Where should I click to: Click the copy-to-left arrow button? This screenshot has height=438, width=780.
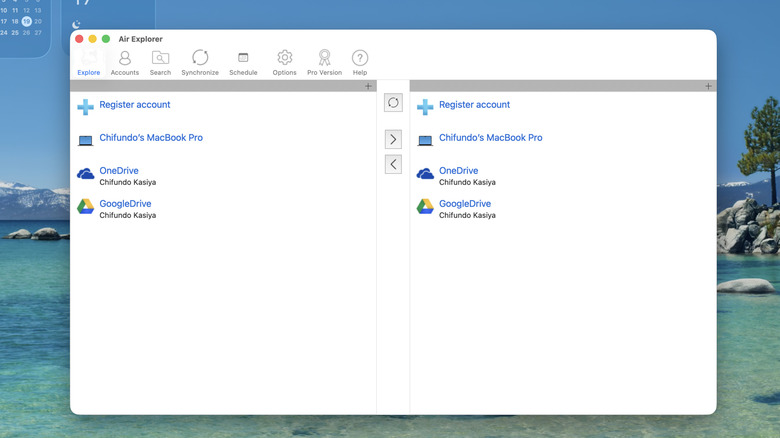393,164
